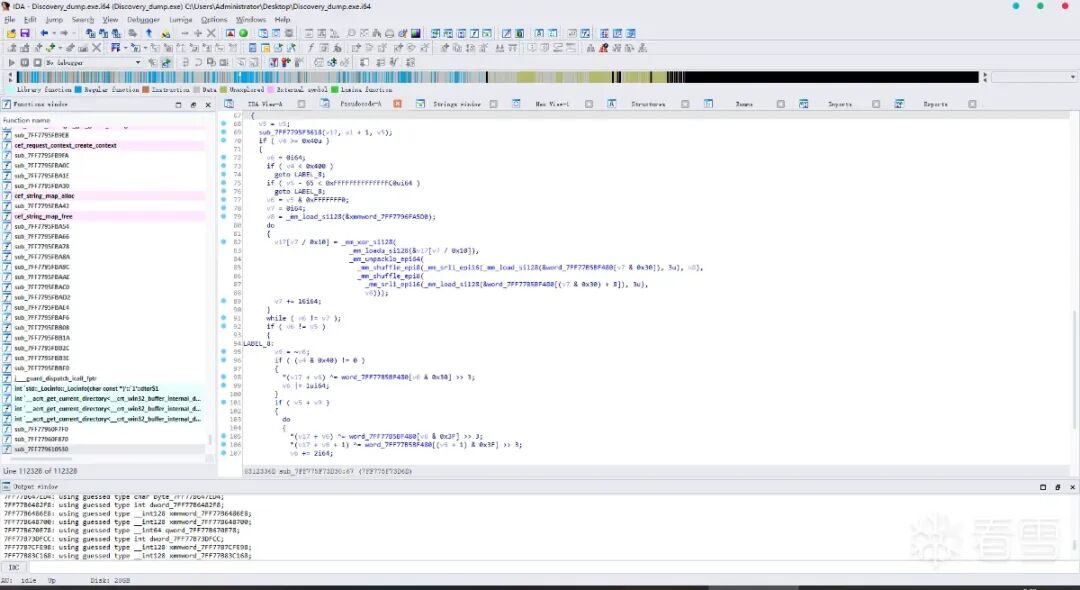
Task: Click goto LABEL_8 at code line 74
Action: [x=299, y=174]
